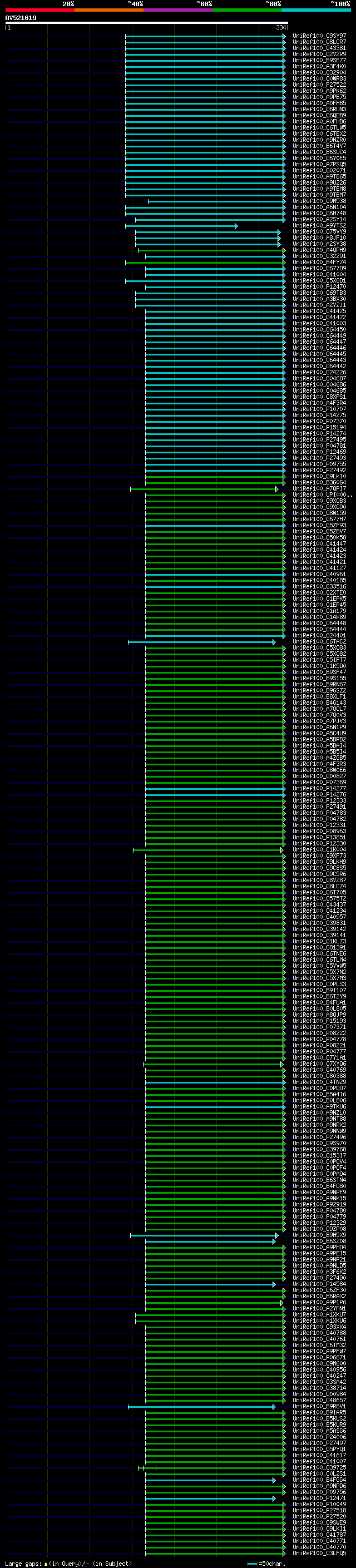Select the UniRef100_Q43381 label
The image size is (356, 1568).
coord(319,48)
